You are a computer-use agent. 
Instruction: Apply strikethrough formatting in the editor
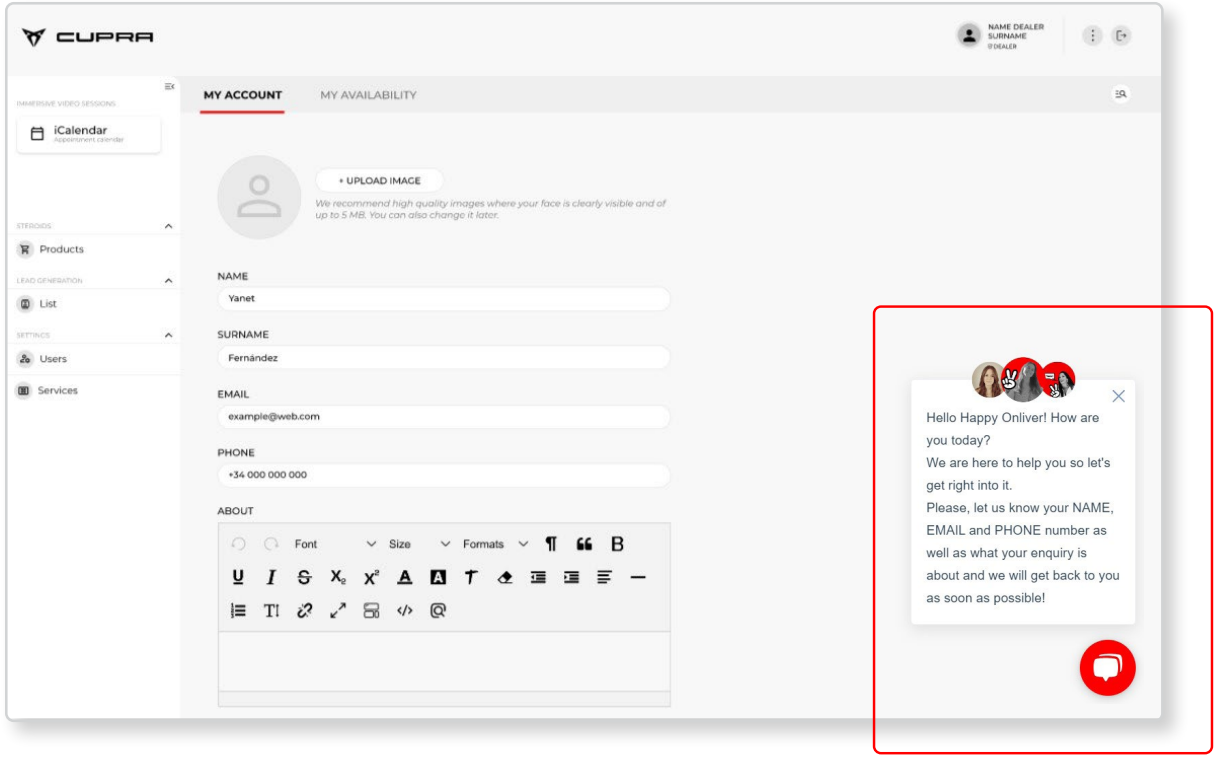[304, 577]
